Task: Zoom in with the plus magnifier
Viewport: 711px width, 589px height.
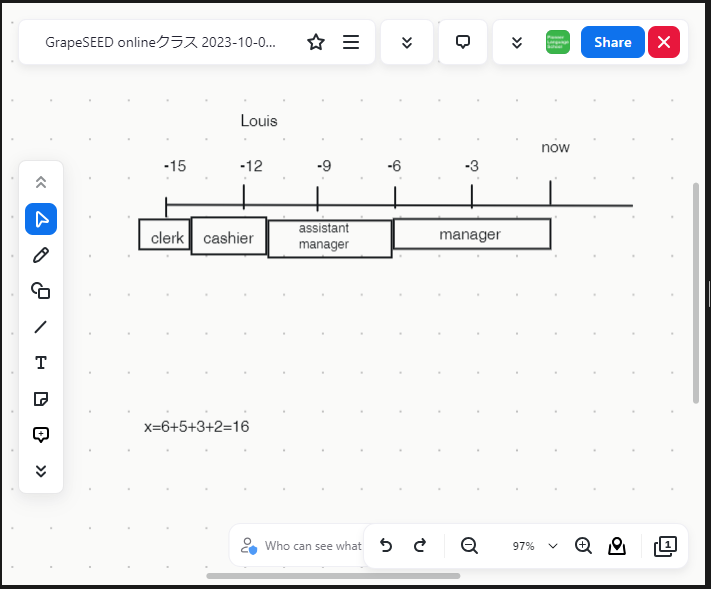Action: pyautogui.click(x=584, y=546)
